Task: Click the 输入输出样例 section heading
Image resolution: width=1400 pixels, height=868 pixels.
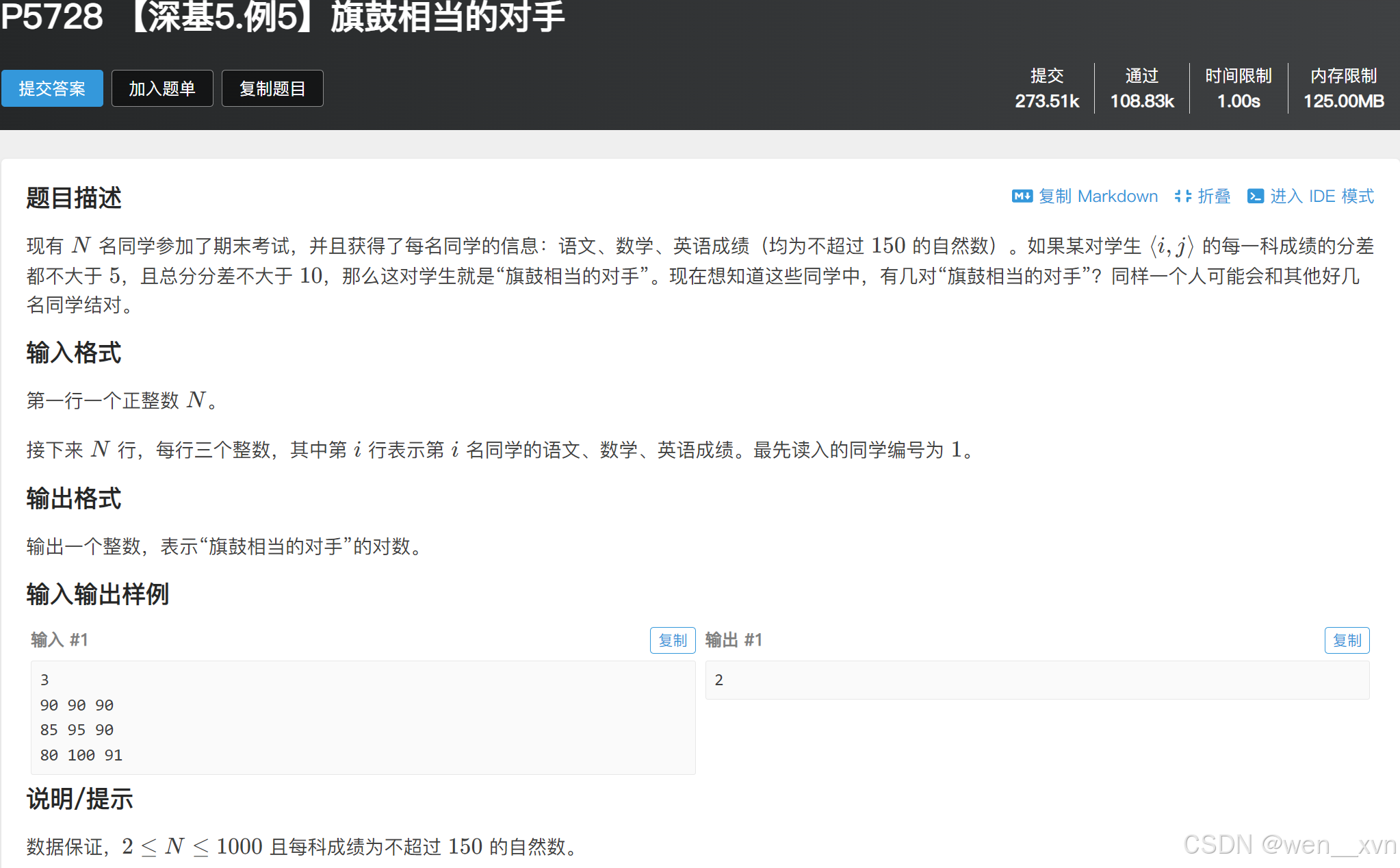Action: [x=97, y=593]
